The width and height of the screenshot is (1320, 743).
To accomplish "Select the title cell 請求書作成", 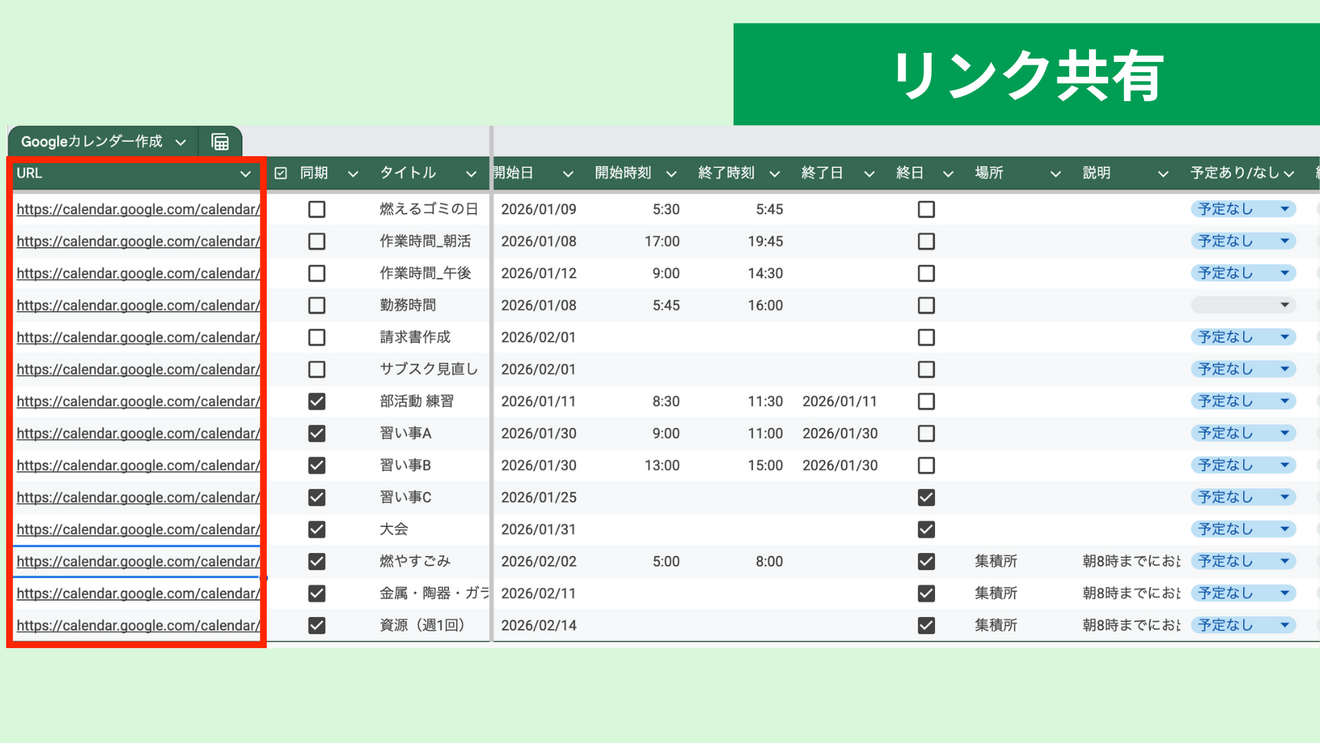I will coord(415,337).
